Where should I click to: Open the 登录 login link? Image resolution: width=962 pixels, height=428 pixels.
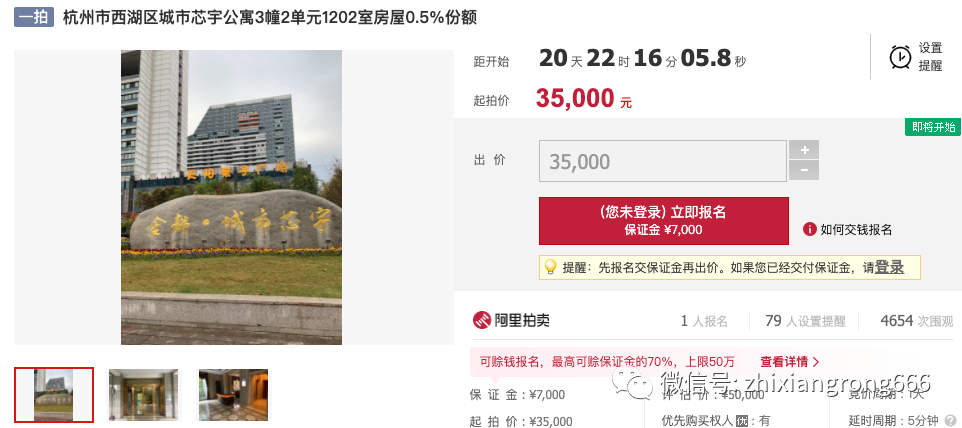point(889,267)
